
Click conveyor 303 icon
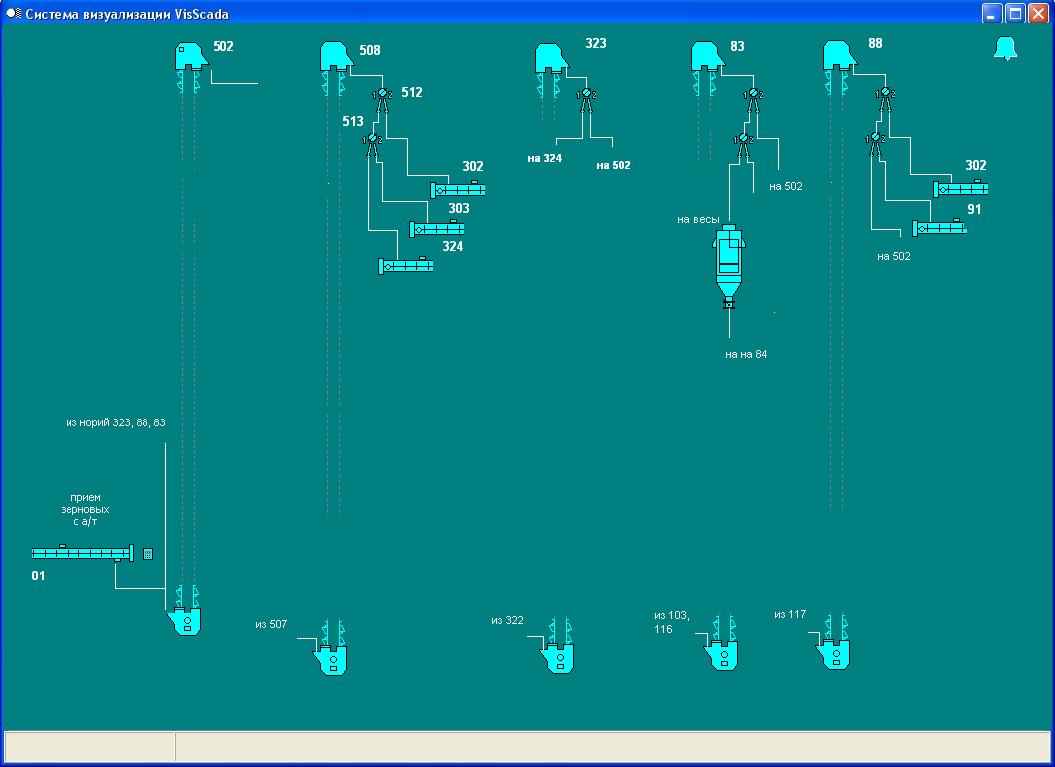438,229
